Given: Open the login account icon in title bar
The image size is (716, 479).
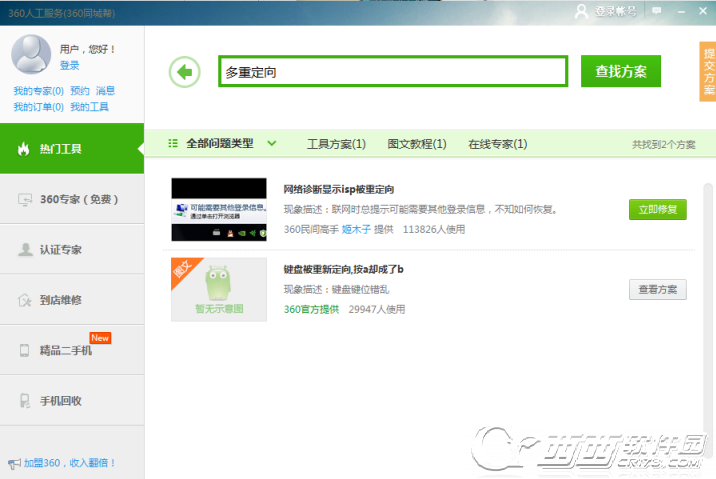Looking at the screenshot, I should (581, 11).
